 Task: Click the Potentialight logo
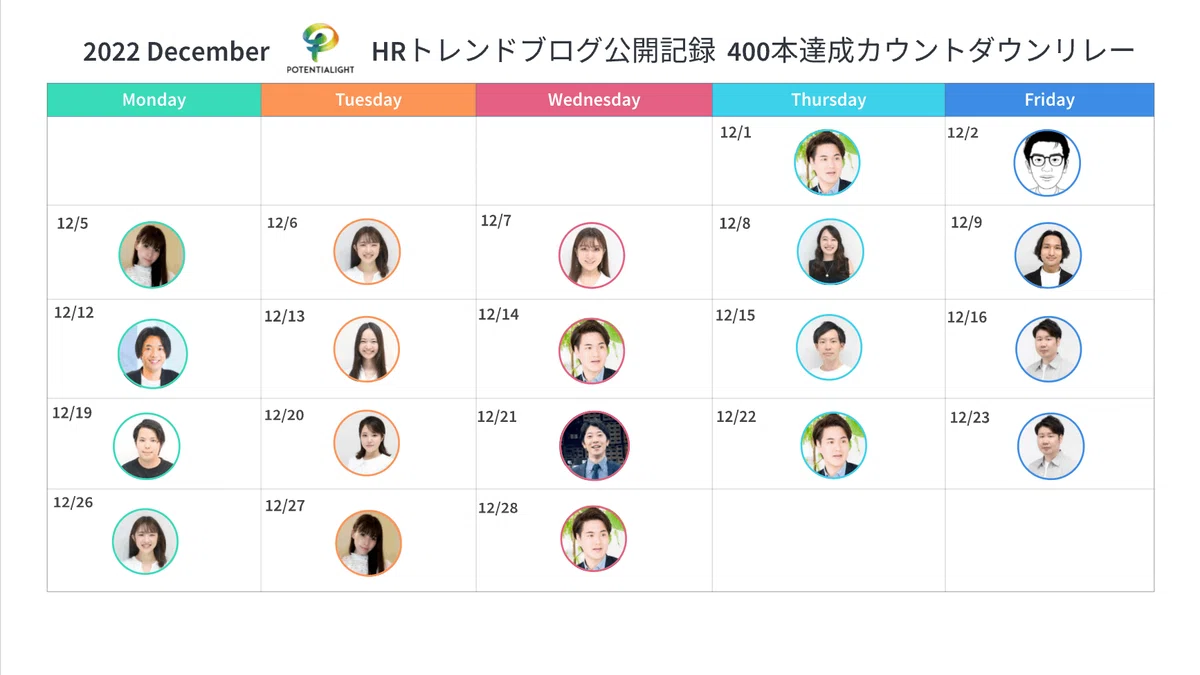coord(321,49)
